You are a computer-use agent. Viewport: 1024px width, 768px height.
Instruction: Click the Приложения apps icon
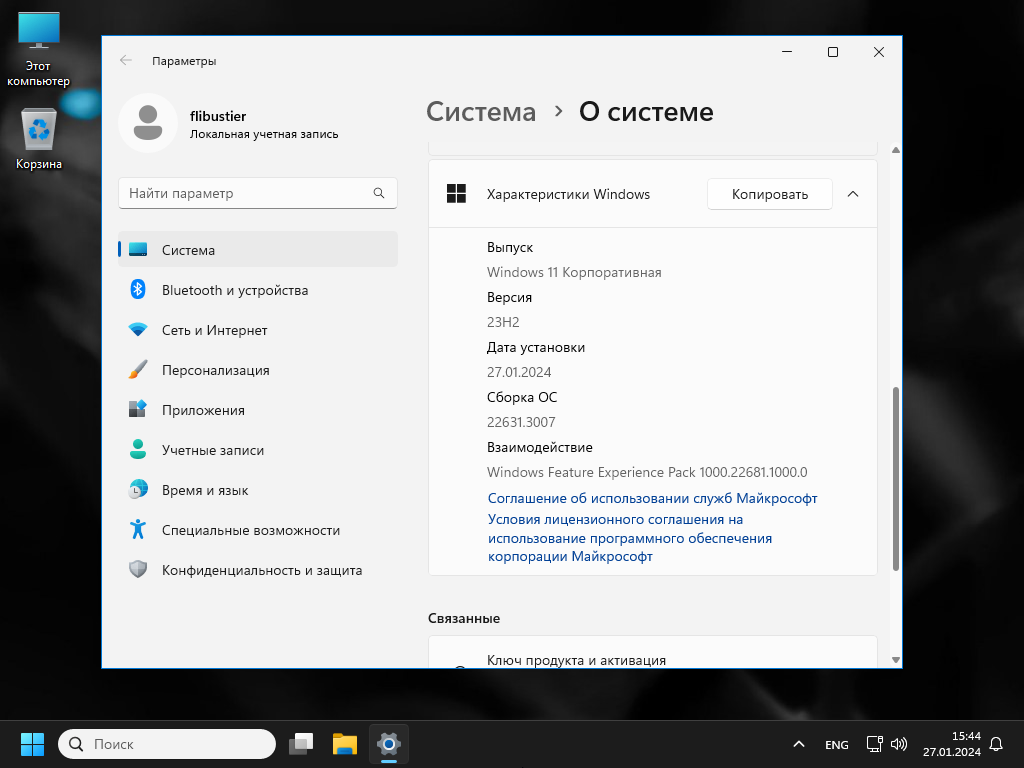tap(138, 409)
